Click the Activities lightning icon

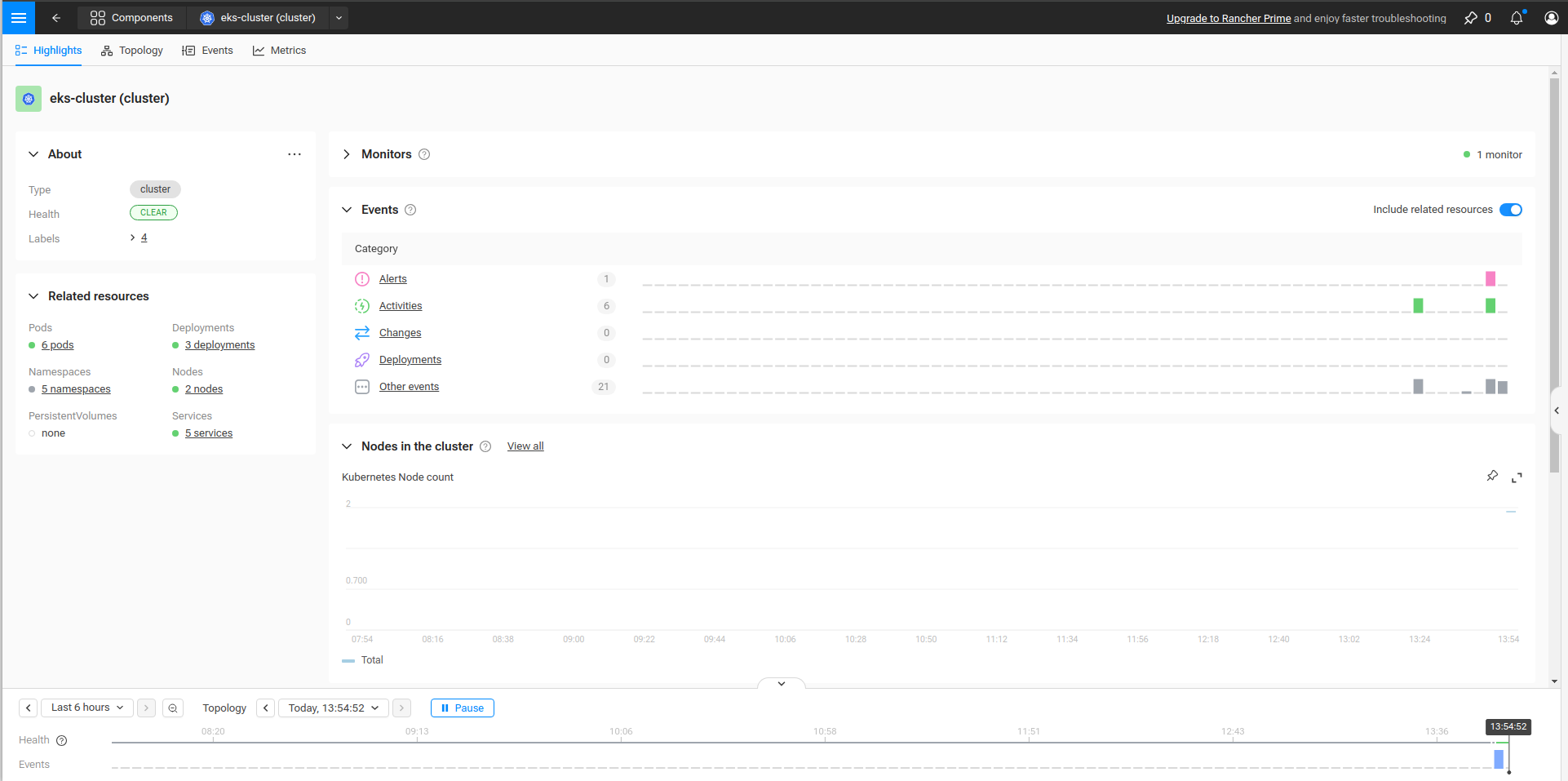(x=361, y=305)
